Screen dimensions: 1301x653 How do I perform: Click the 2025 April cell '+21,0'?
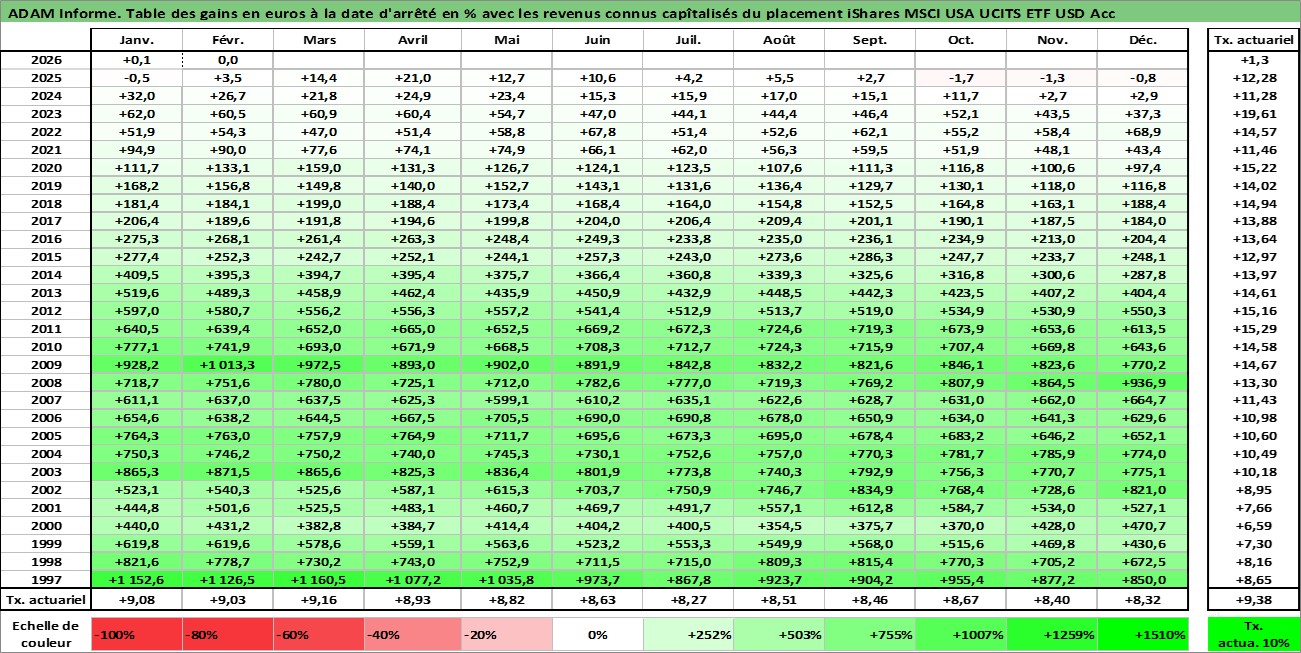click(412, 78)
